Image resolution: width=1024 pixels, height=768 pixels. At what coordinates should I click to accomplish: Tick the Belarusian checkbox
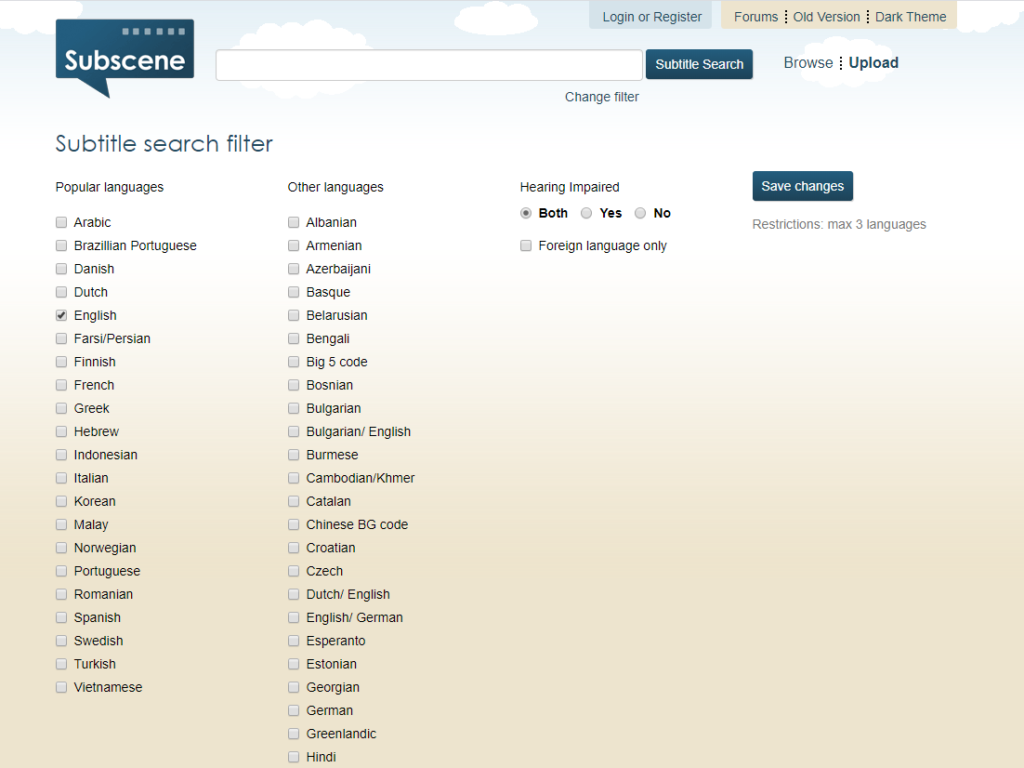[x=294, y=315]
